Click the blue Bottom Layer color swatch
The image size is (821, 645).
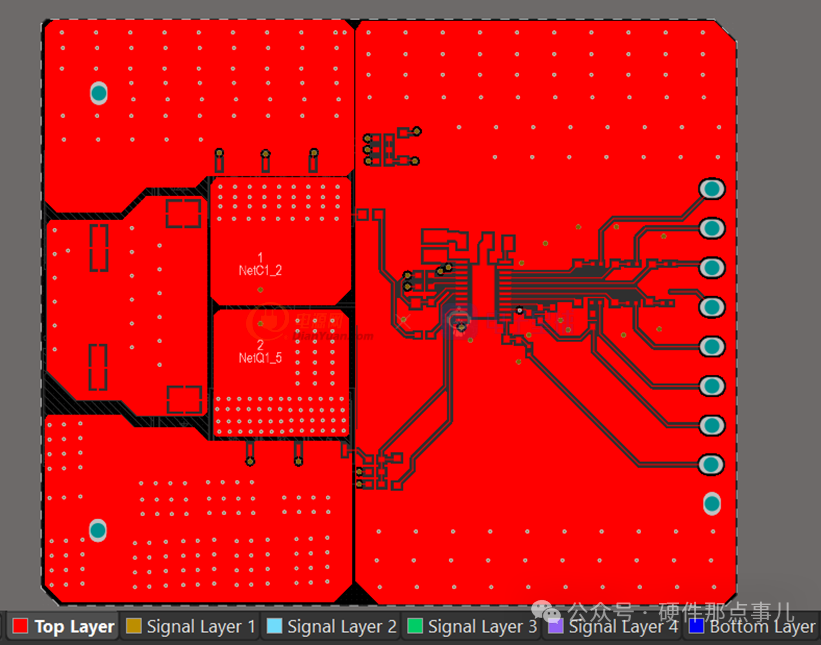pyautogui.click(x=696, y=627)
